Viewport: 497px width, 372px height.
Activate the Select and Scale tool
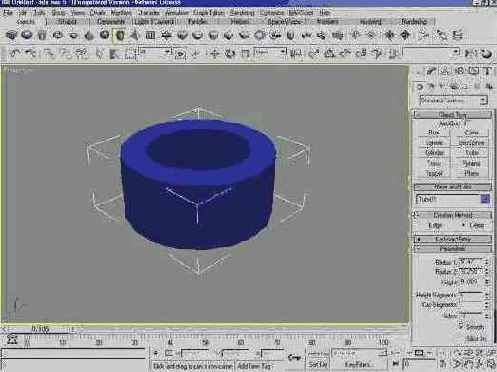click(245, 53)
